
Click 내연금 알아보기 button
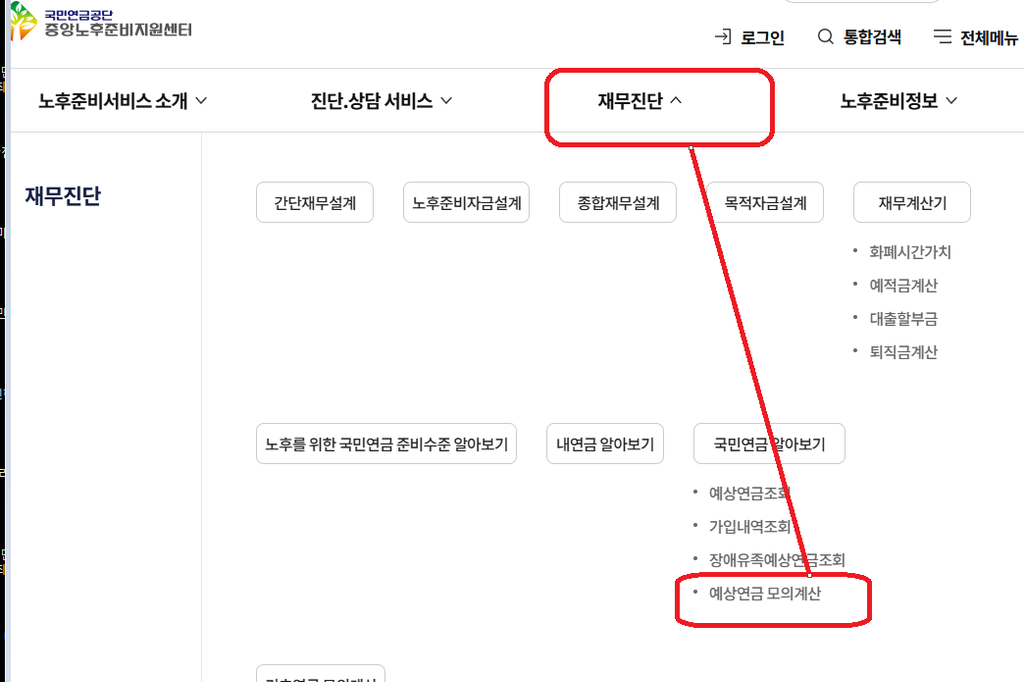coord(605,444)
